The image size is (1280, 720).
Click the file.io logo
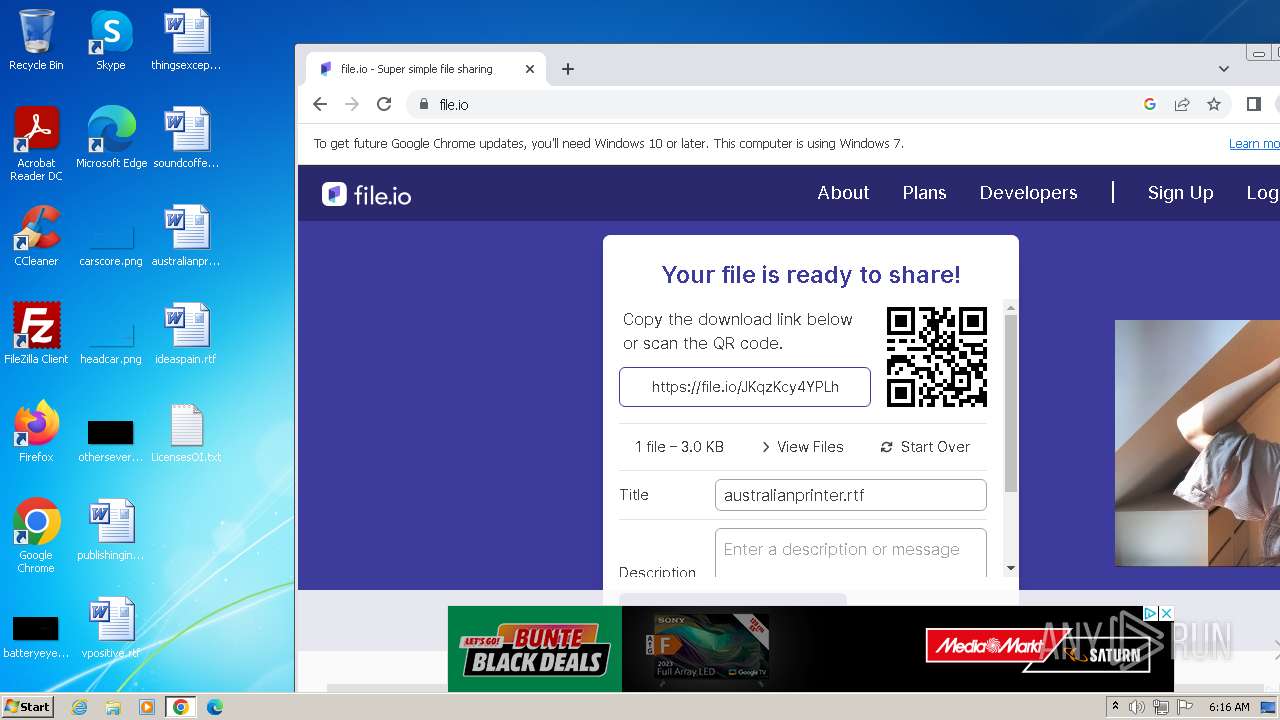click(367, 194)
